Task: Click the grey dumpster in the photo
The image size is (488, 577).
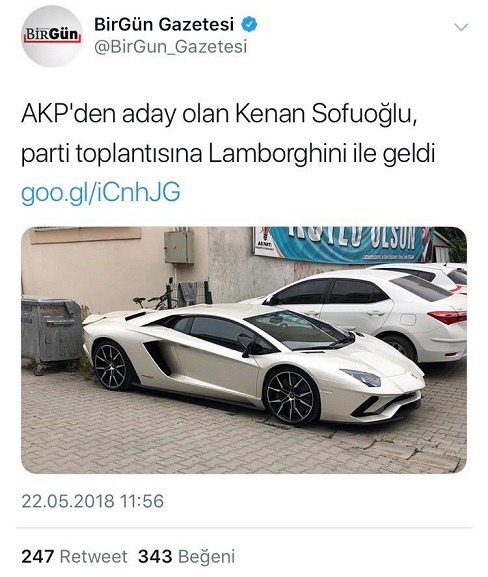Action: coord(51,334)
